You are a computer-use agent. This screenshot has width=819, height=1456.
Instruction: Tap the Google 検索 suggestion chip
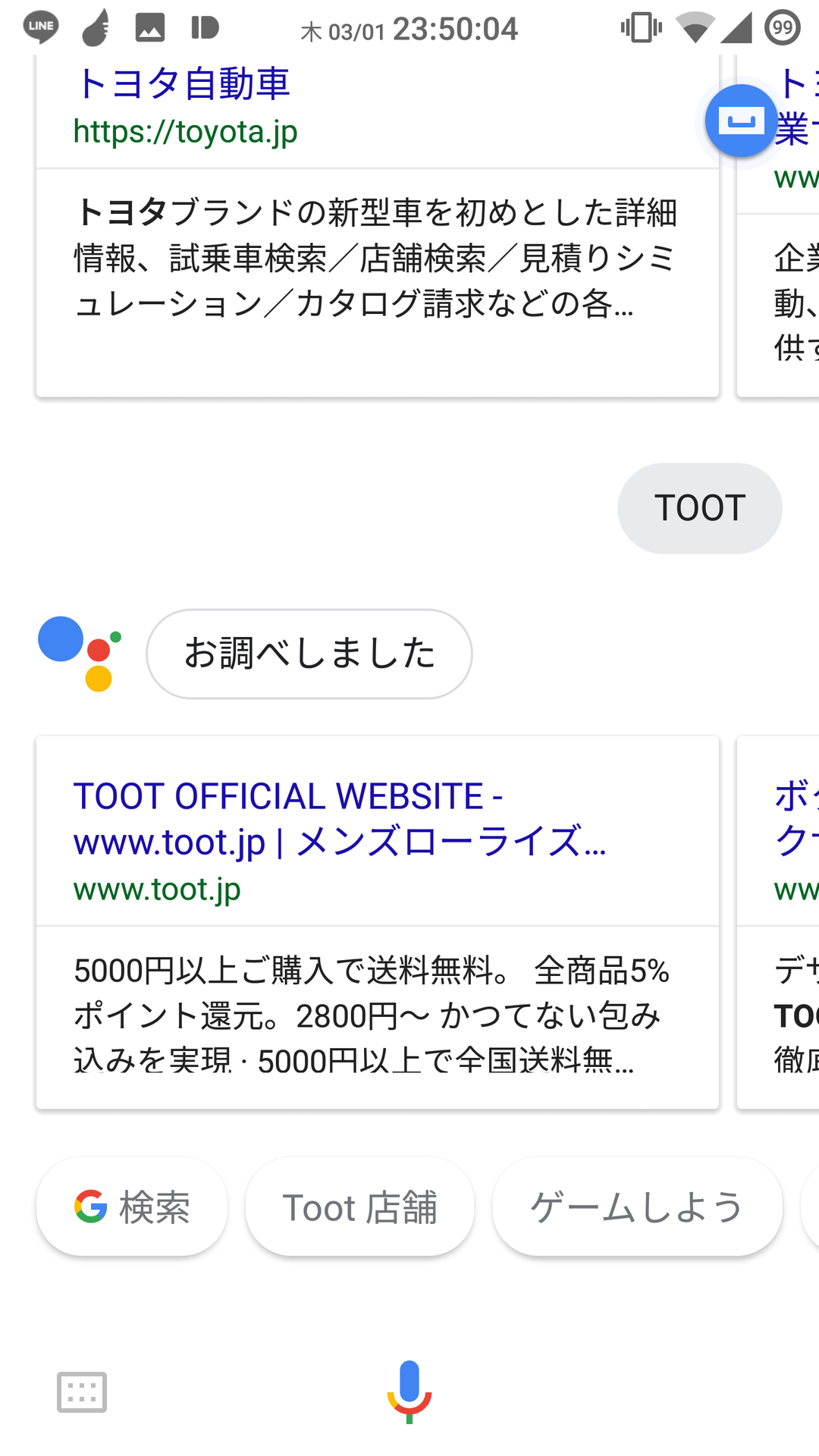(132, 1207)
